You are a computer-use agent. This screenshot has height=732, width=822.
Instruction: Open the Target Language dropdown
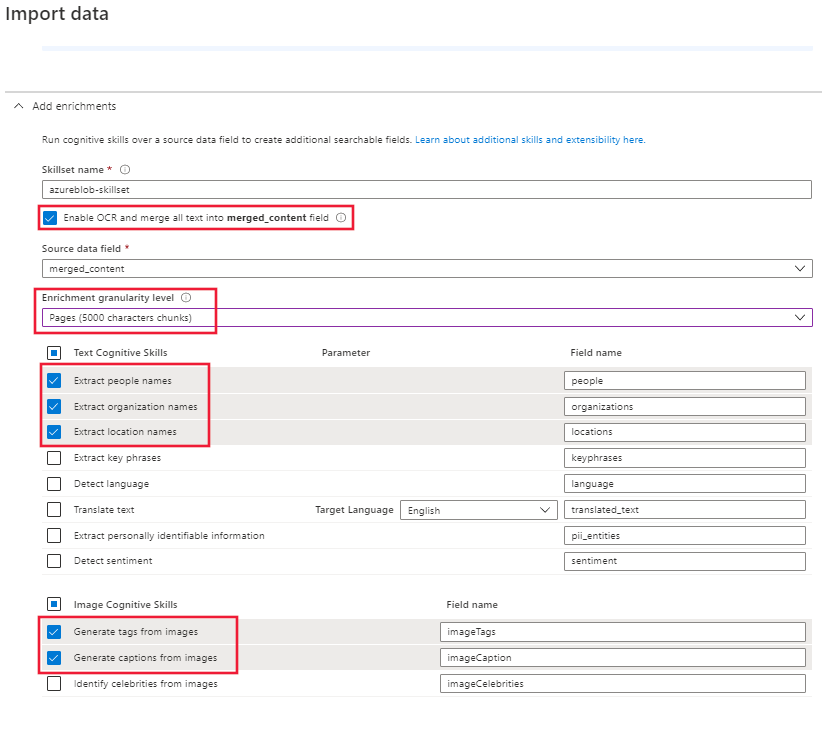[x=478, y=510]
